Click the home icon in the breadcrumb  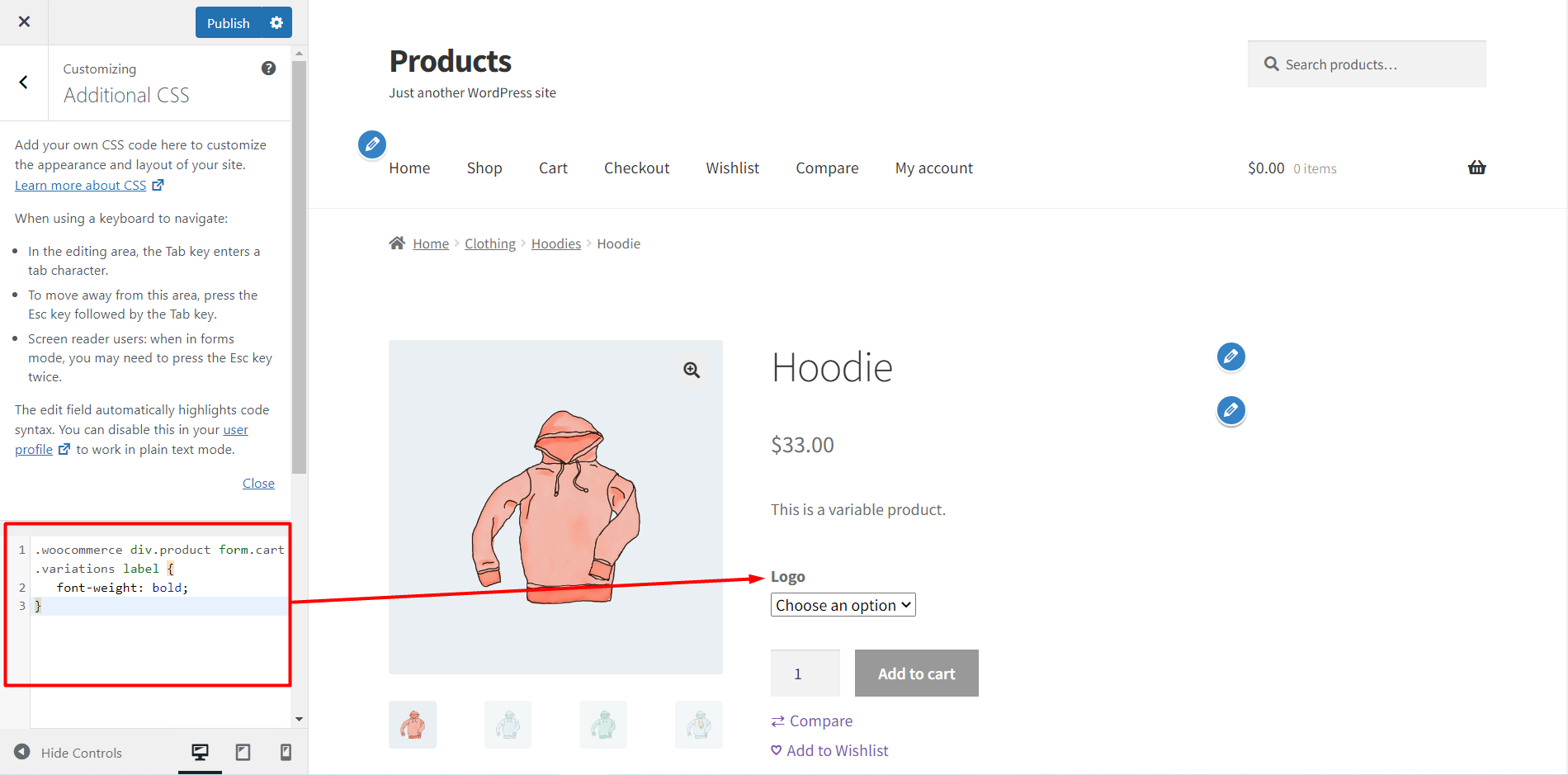coord(397,243)
